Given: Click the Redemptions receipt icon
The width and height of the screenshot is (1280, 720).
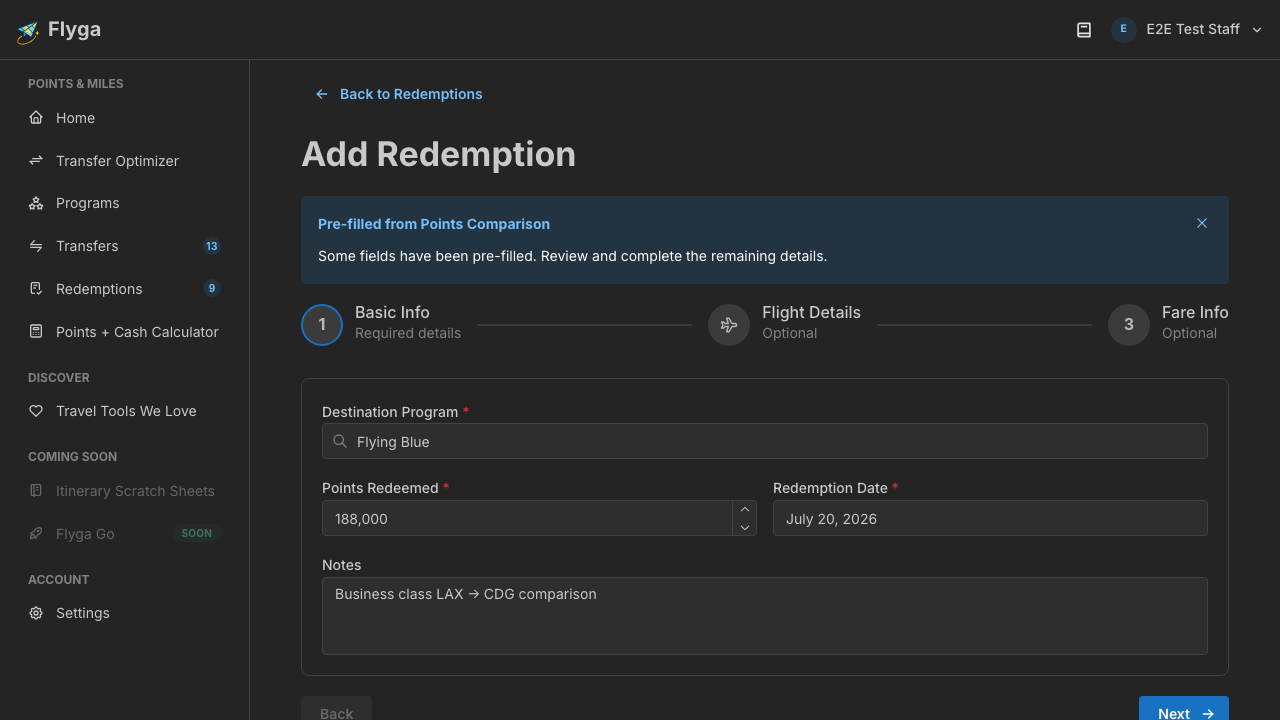Looking at the screenshot, I should click(x=36, y=289).
